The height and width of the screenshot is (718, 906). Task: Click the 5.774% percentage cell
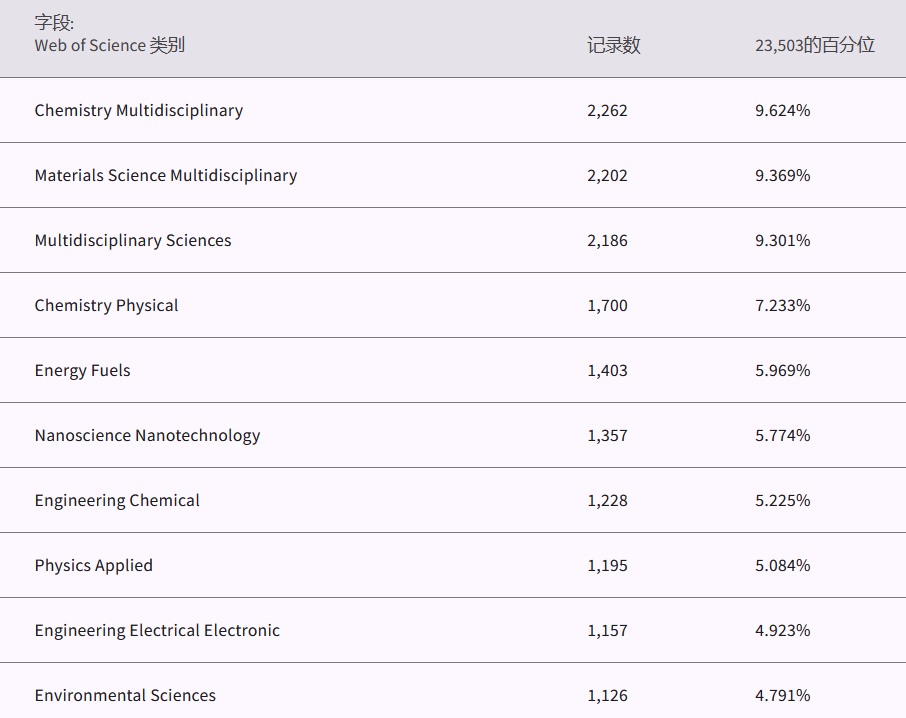(782, 435)
